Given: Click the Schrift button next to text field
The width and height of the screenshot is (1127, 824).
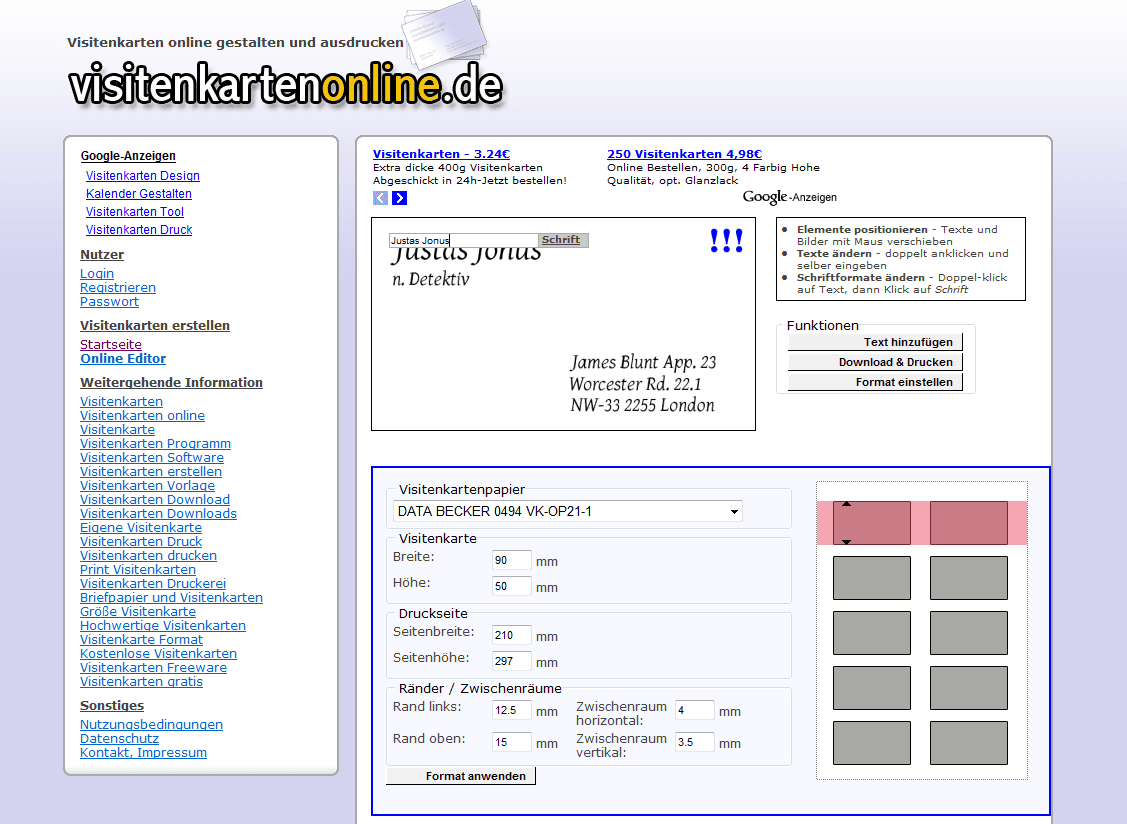Looking at the screenshot, I should (564, 240).
